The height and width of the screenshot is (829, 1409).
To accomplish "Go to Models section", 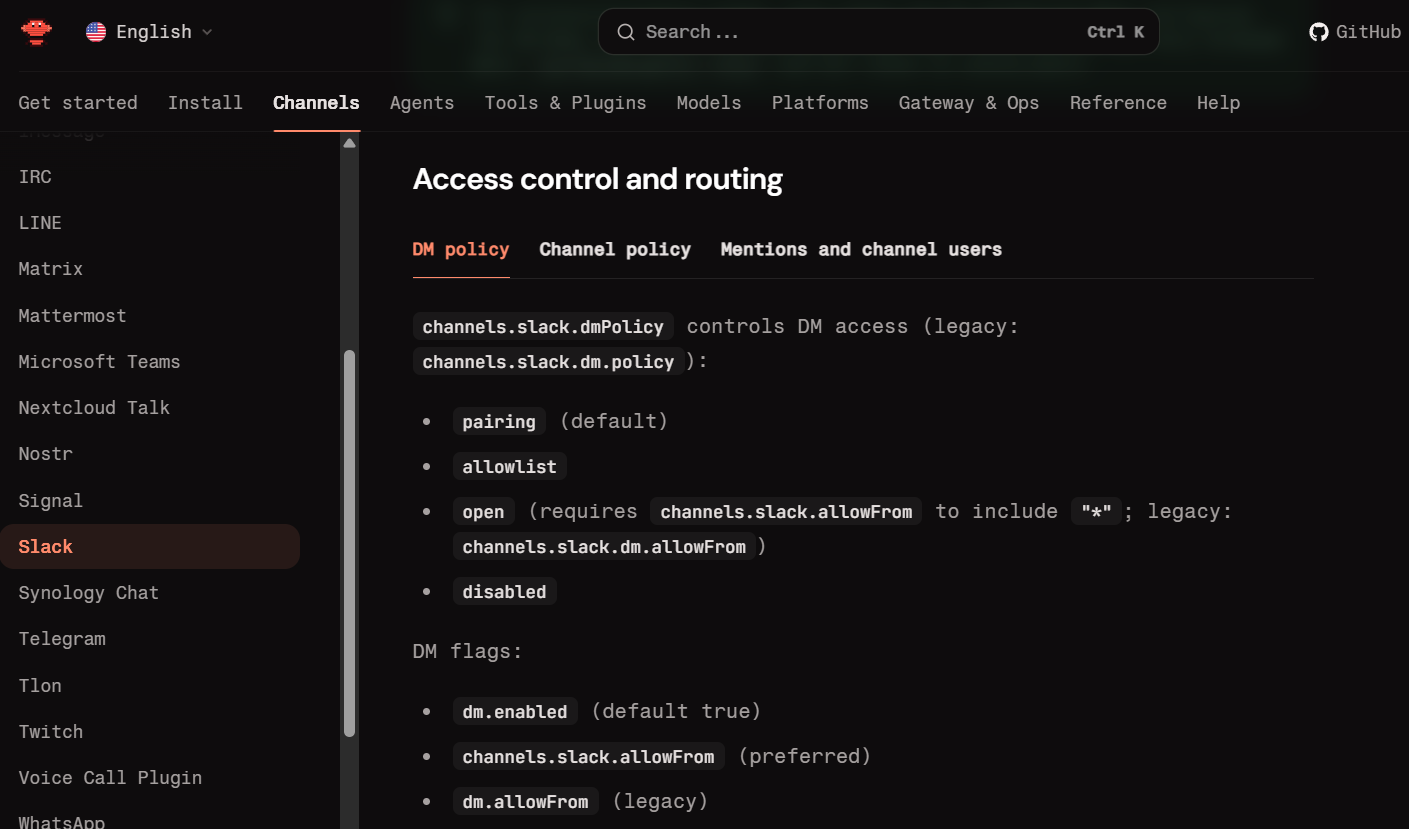I will pos(709,102).
